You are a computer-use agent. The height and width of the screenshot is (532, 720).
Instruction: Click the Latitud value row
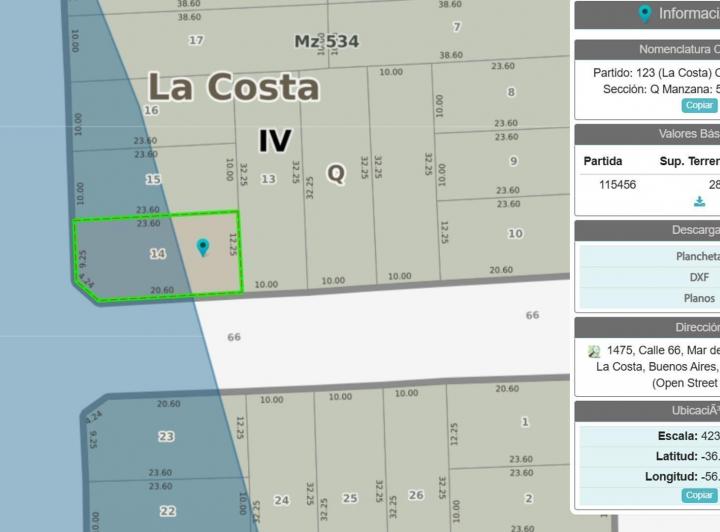point(650,456)
